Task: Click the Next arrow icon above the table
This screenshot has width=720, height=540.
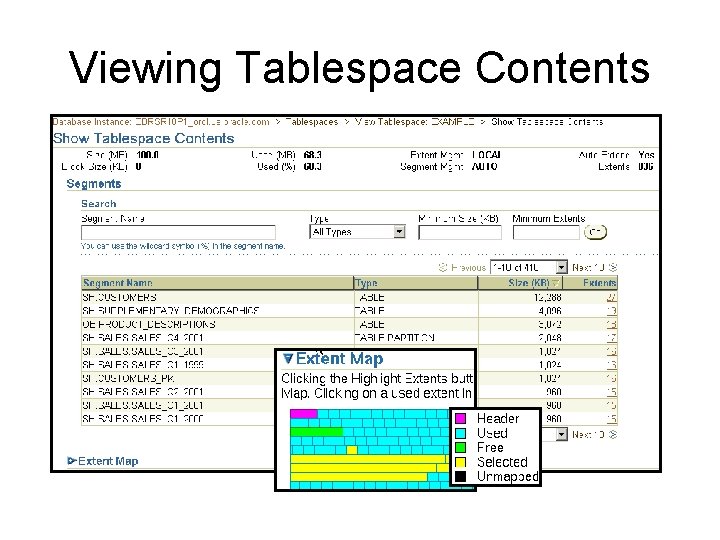Action: coord(613,267)
